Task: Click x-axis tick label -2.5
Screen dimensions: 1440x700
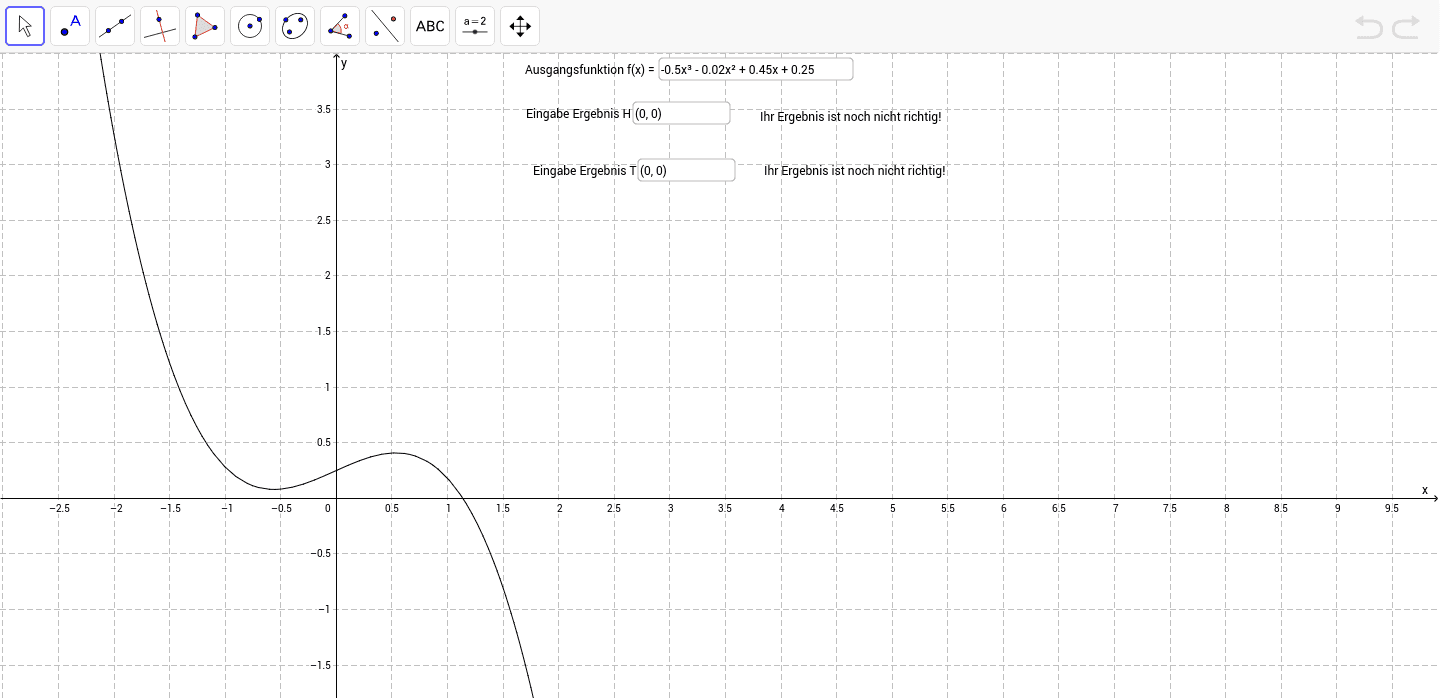Action: coord(59,508)
